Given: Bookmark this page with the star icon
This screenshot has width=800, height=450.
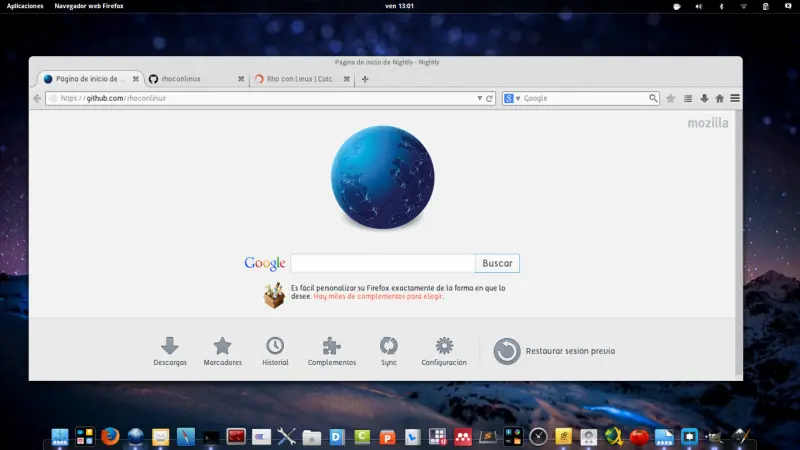Looking at the screenshot, I should pyautogui.click(x=670, y=98).
